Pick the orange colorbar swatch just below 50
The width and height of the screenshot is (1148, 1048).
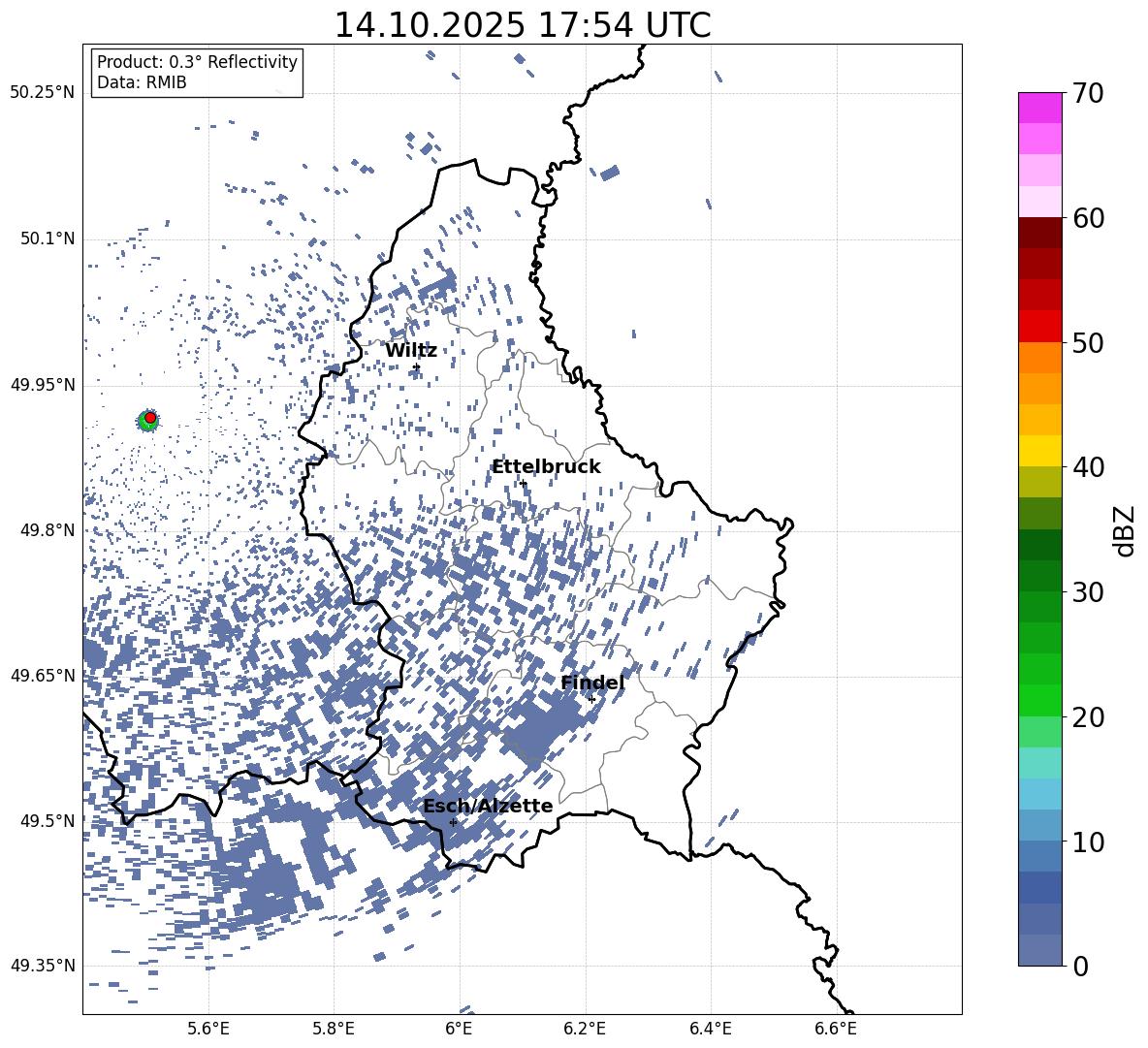(x=1039, y=357)
